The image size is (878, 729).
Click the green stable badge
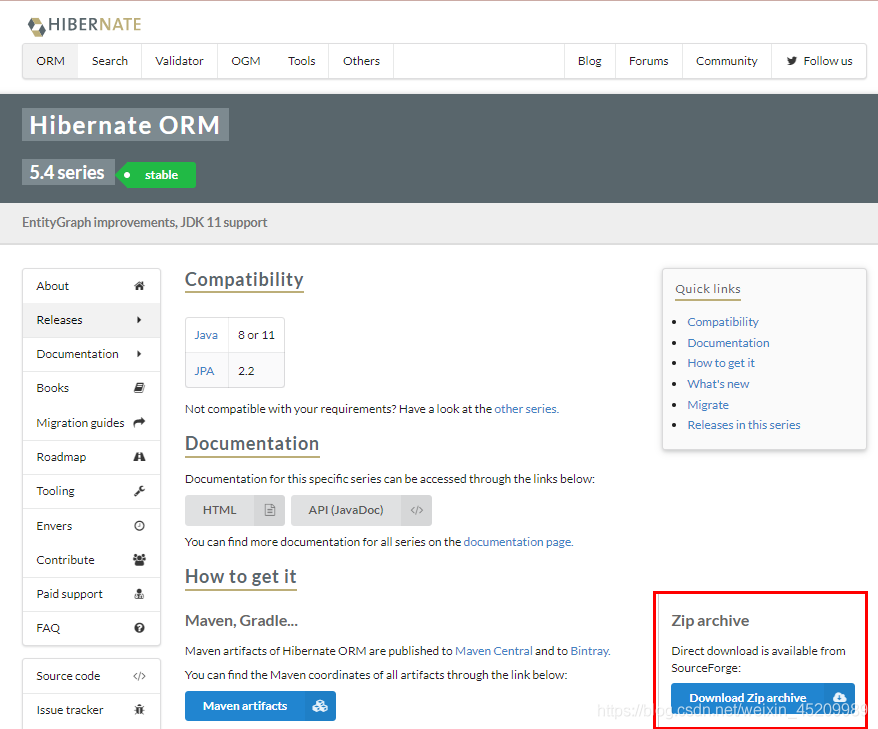(156, 175)
